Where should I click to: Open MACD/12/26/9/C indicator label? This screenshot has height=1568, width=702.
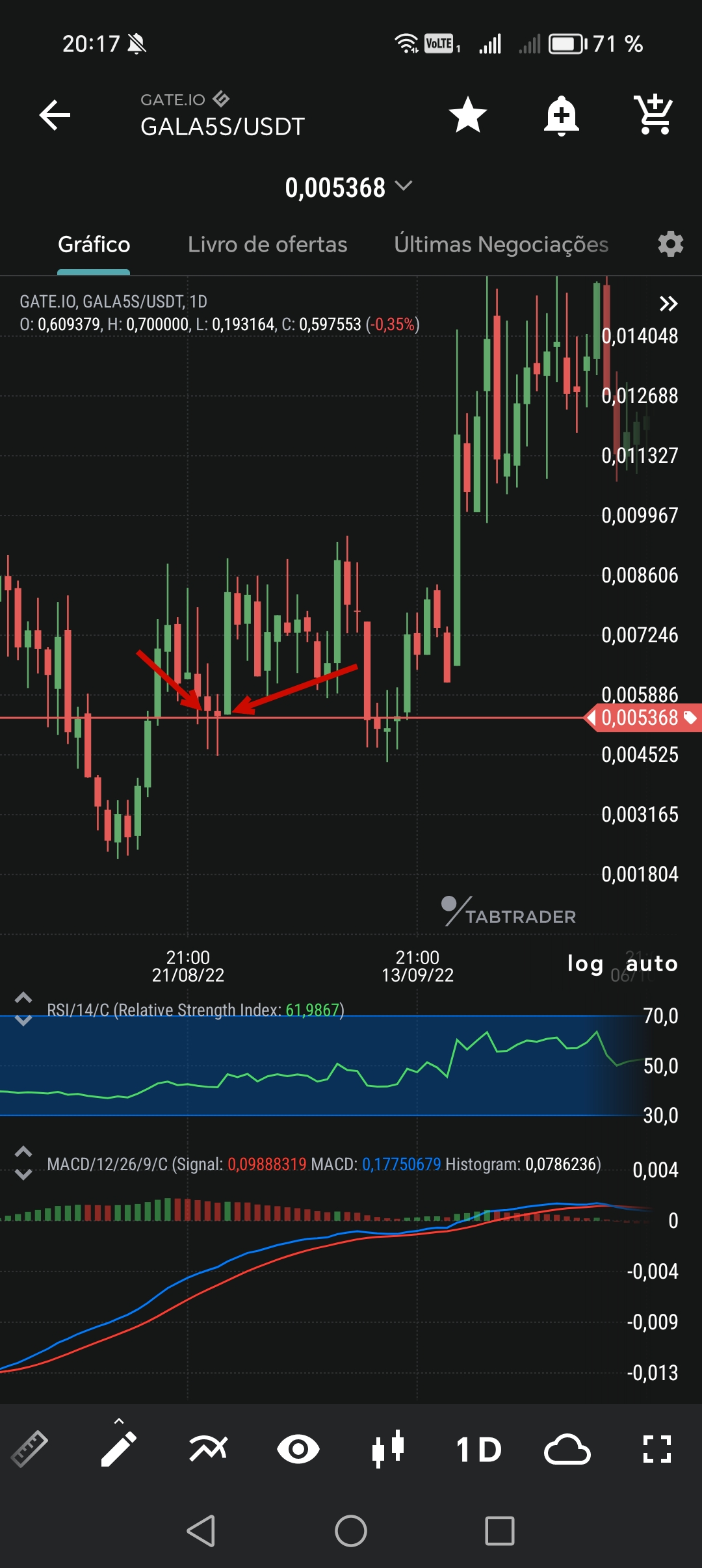pyautogui.click(x=324, y=1164)
